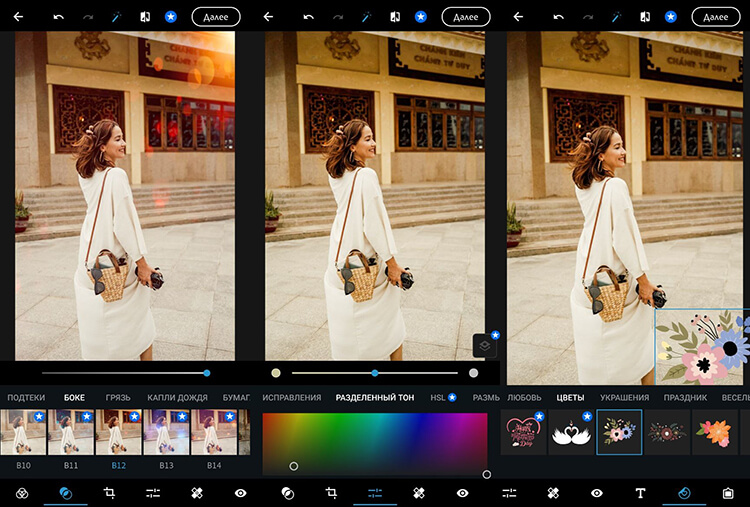Pick a hue in the rainbow color field
750x507 pixels.
375,443
